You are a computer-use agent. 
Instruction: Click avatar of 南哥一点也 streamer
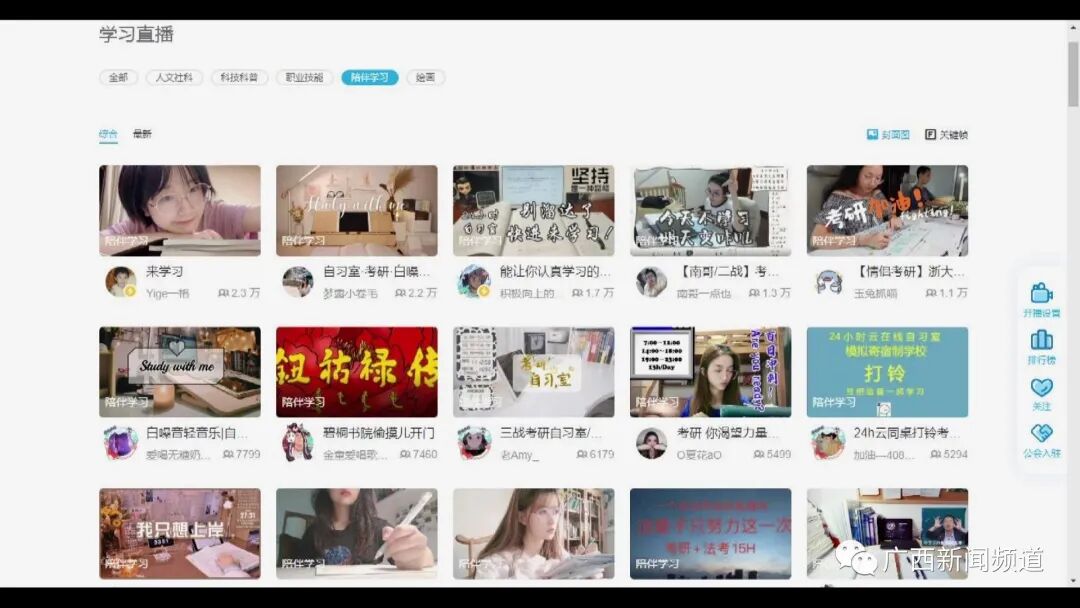652,282
